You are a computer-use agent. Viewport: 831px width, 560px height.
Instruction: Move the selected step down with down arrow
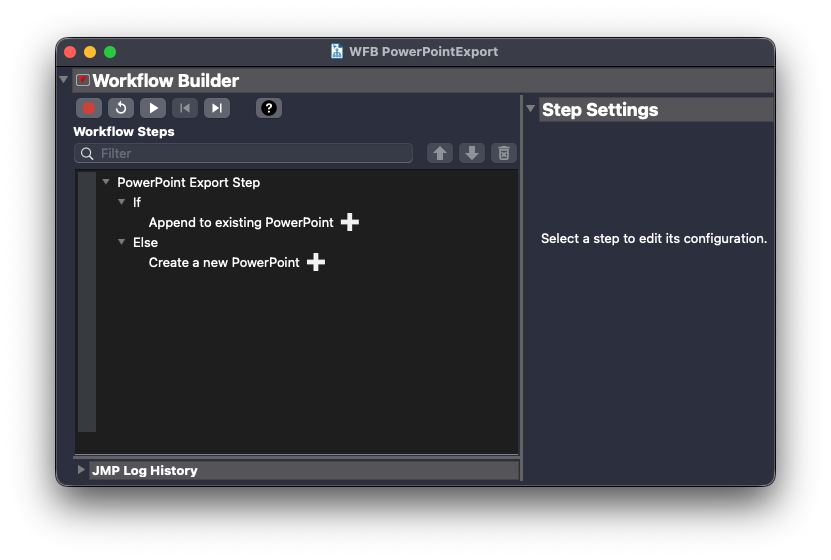pyautogui.click(x=472, y=153)
